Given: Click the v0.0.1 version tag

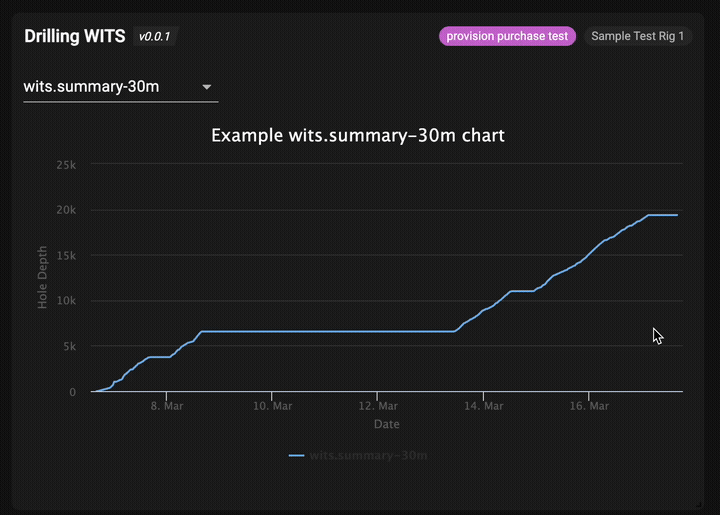Looking at the screenshot, I should pos(154,37).
